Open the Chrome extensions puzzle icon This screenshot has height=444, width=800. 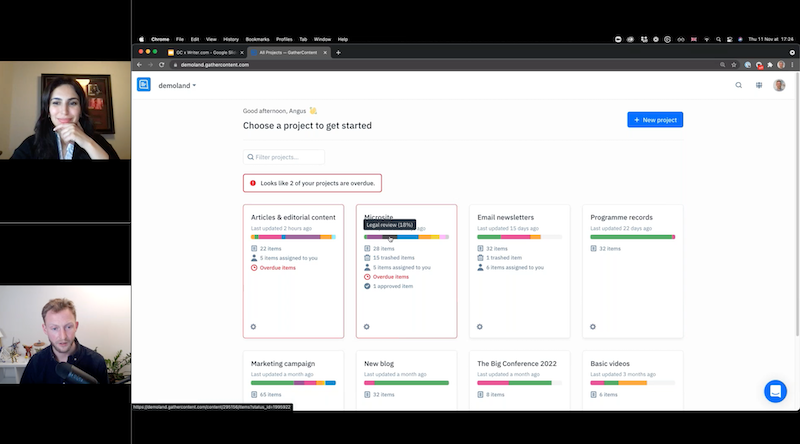coord(770,65)
